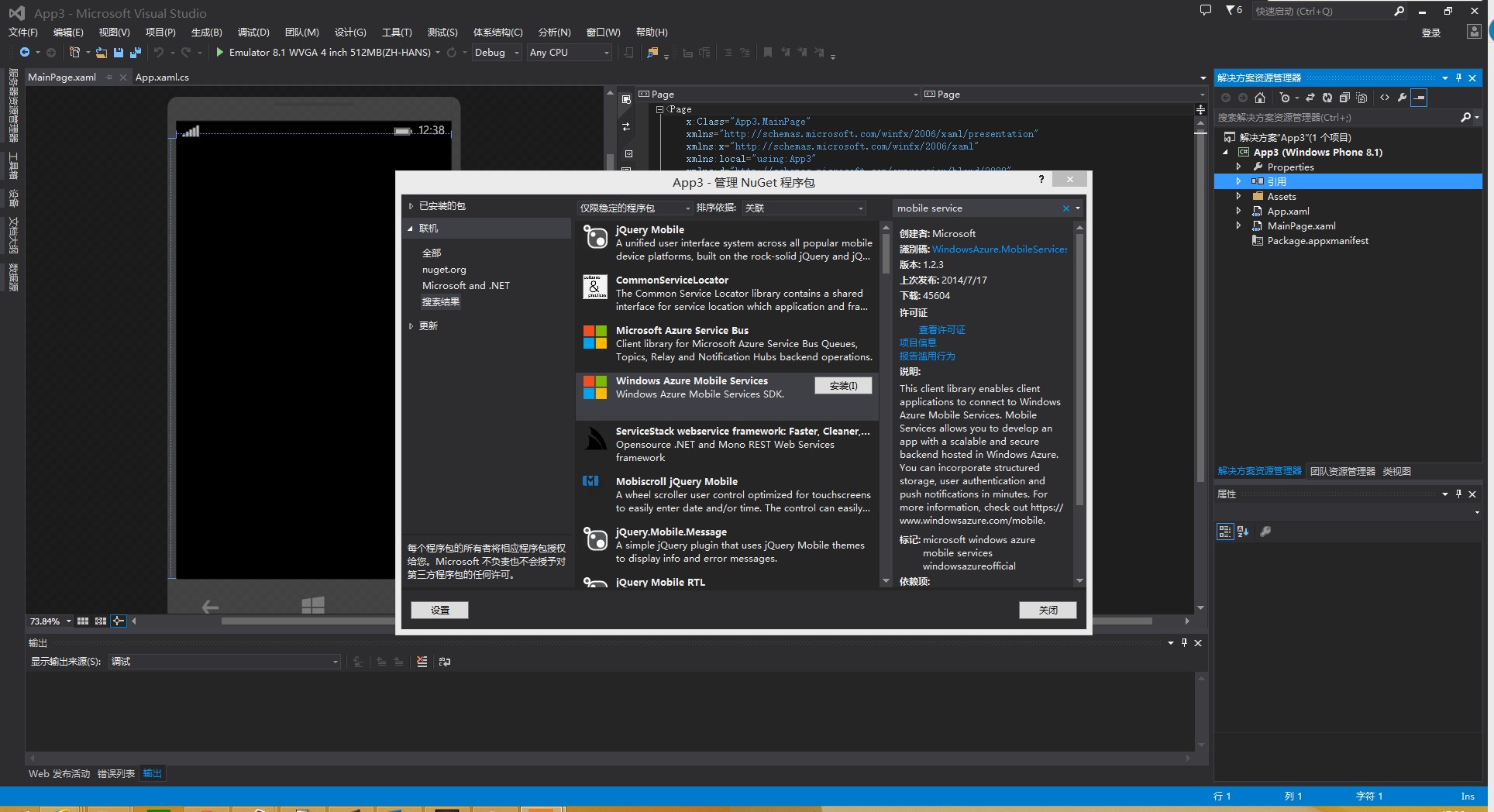1494x812 pixels.
Task: Click the green Start debugging arrow
Action: (219, 53)
